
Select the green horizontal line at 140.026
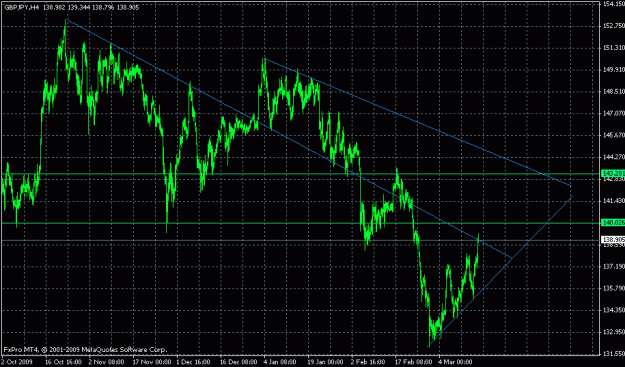click(300, 223)
